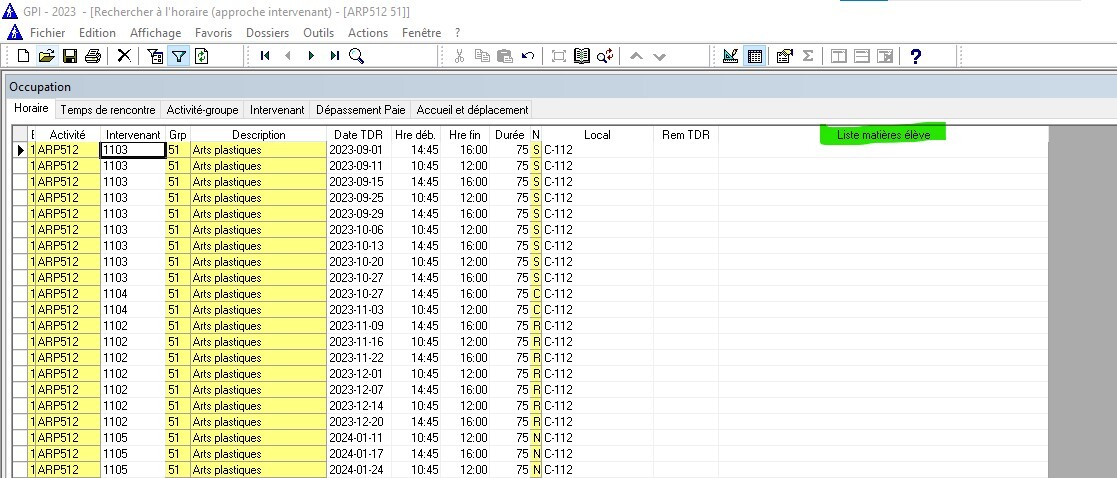Jump to the last record
Screen dimensions: 1117x478
[x=334, y=56]
